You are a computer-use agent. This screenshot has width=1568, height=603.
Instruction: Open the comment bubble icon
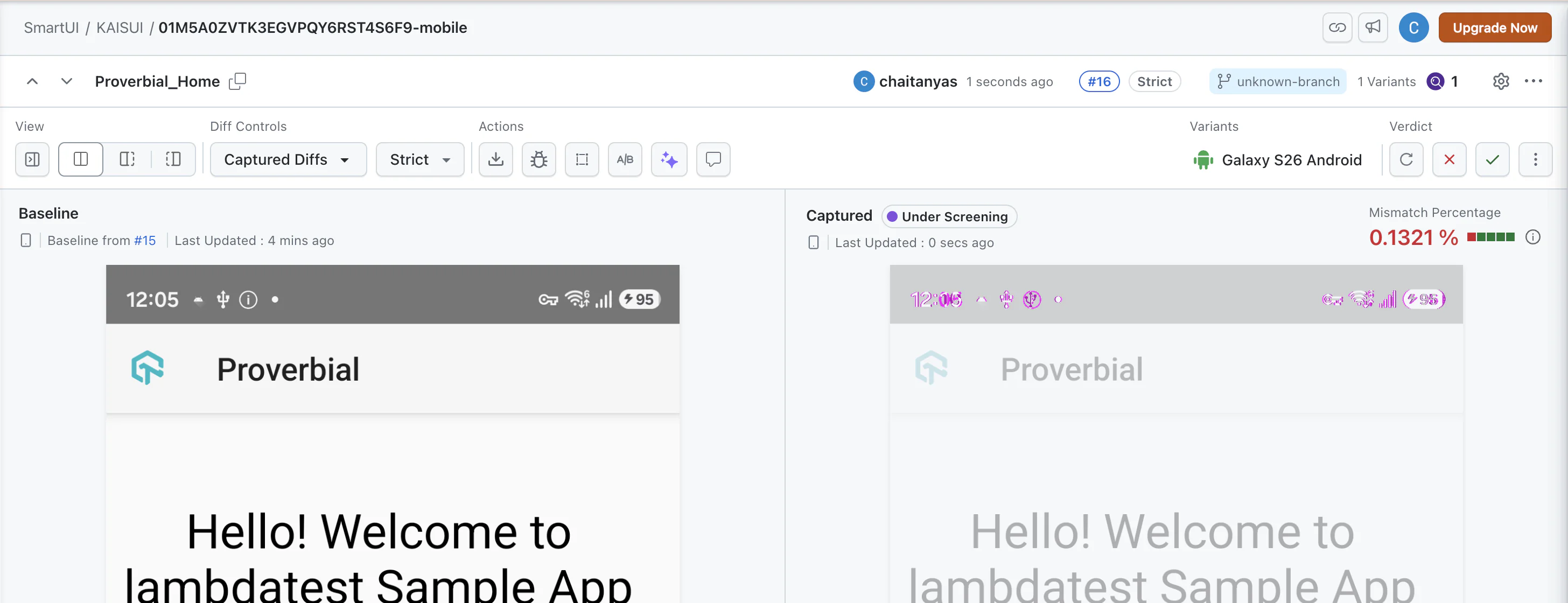[713, 159]
